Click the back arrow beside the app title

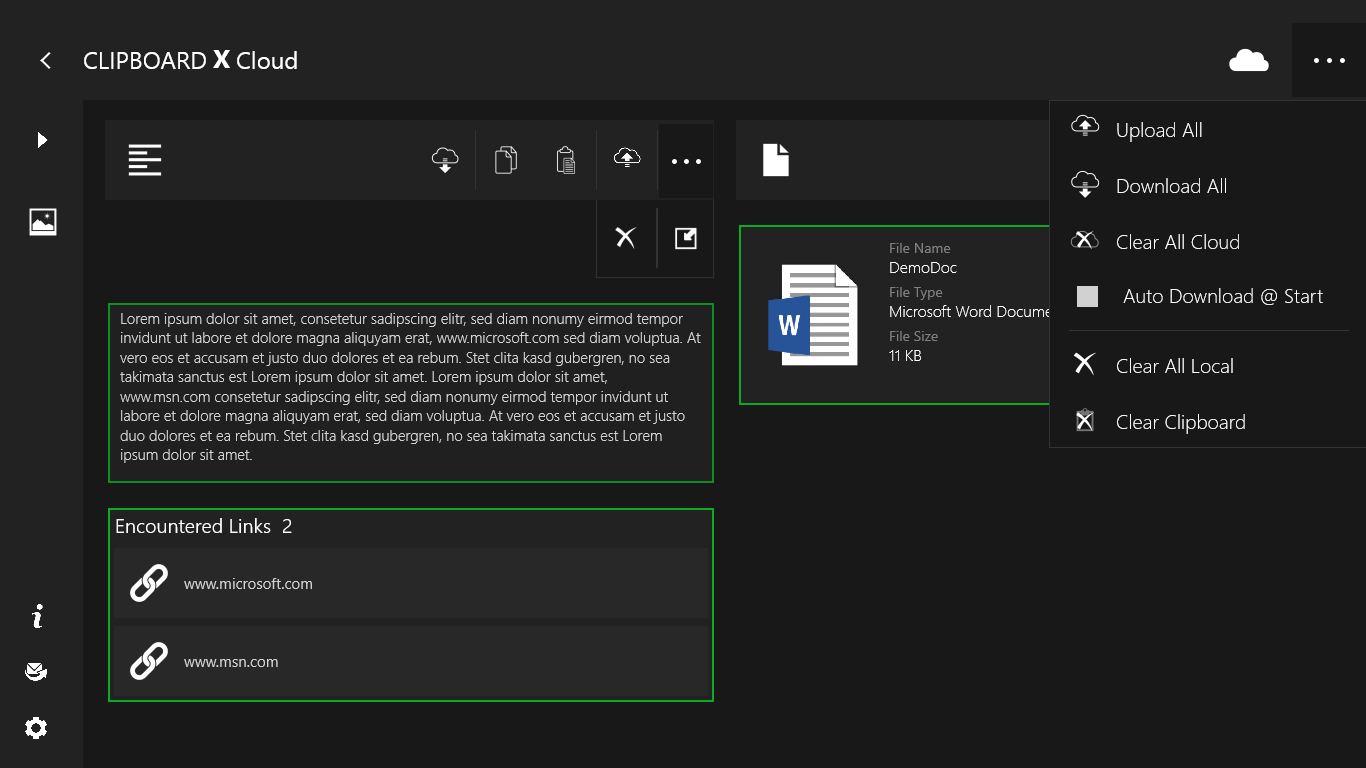pyautogui.click(x=45, y=61)
